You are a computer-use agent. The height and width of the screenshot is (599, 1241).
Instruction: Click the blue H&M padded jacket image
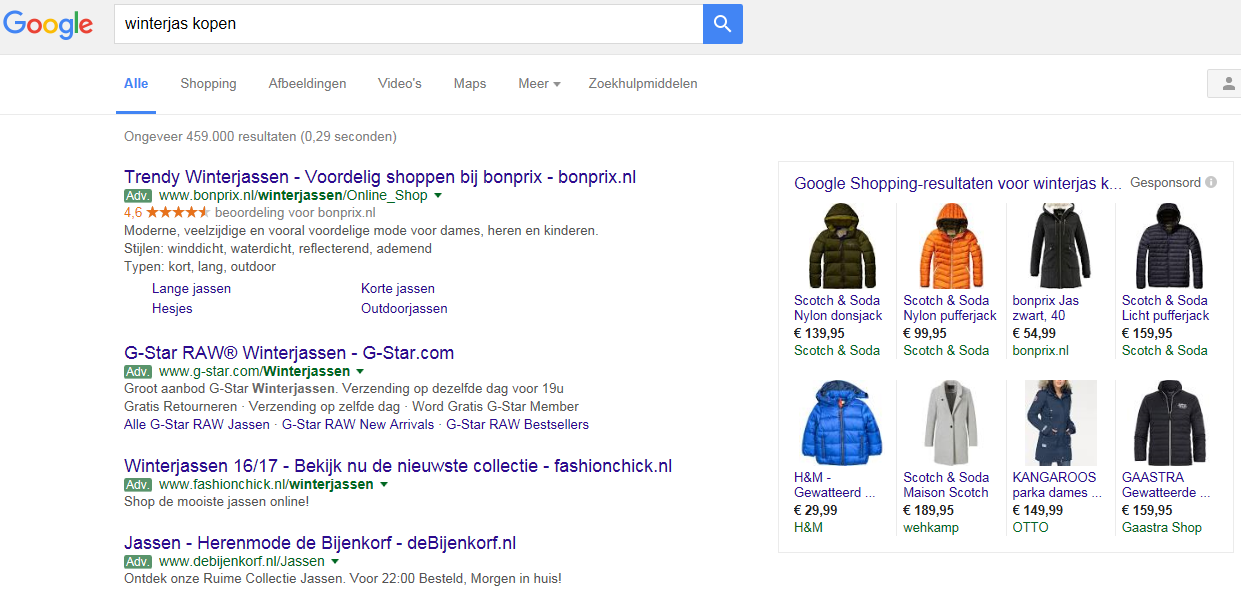pyautogui.click(x=841, y=423)
